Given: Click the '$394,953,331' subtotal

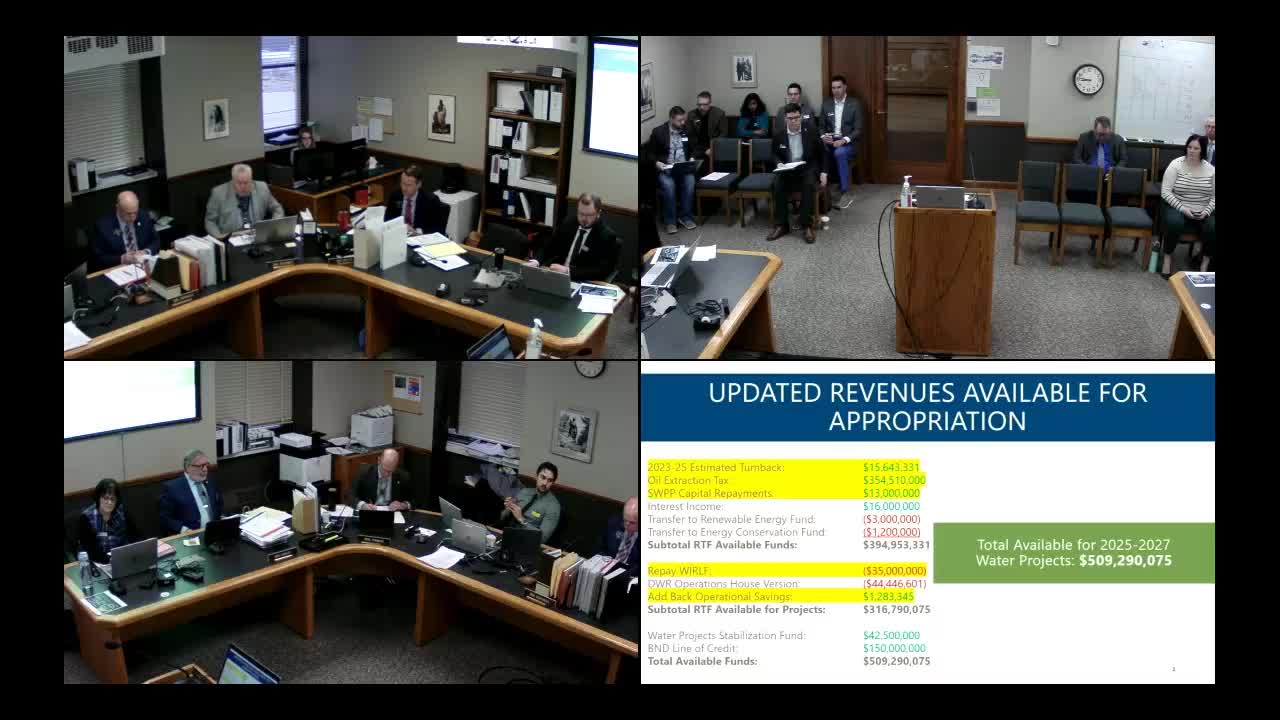Looking at the screenshot, I should click(x=896, y=545).
